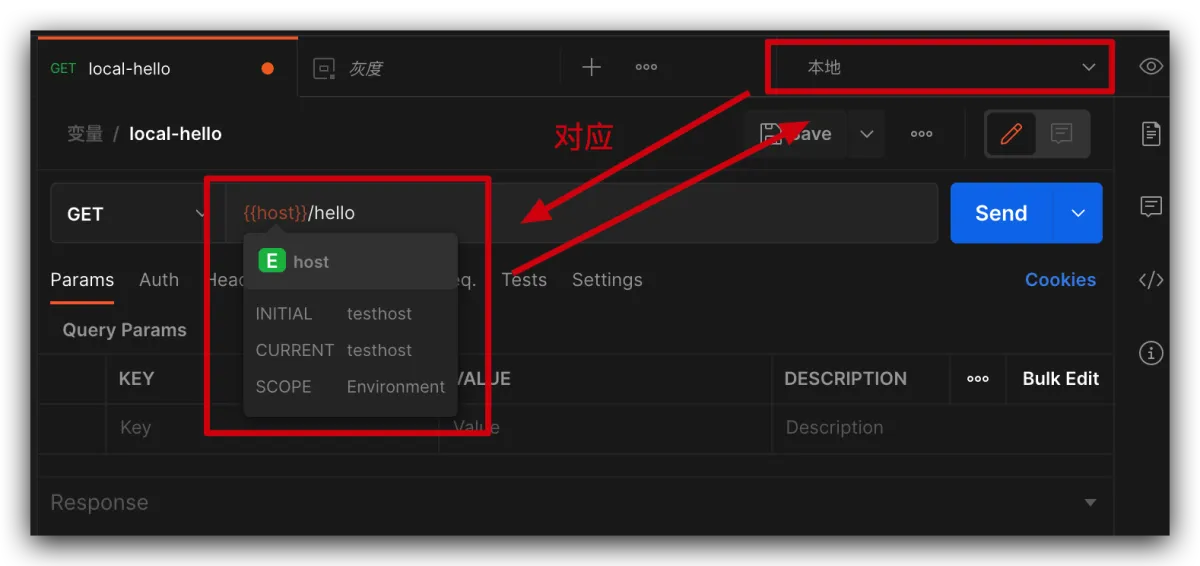This screenshot has height=566, width=1200.
Task: Open the tab bar three-dots options
Action: click(646, 67)
